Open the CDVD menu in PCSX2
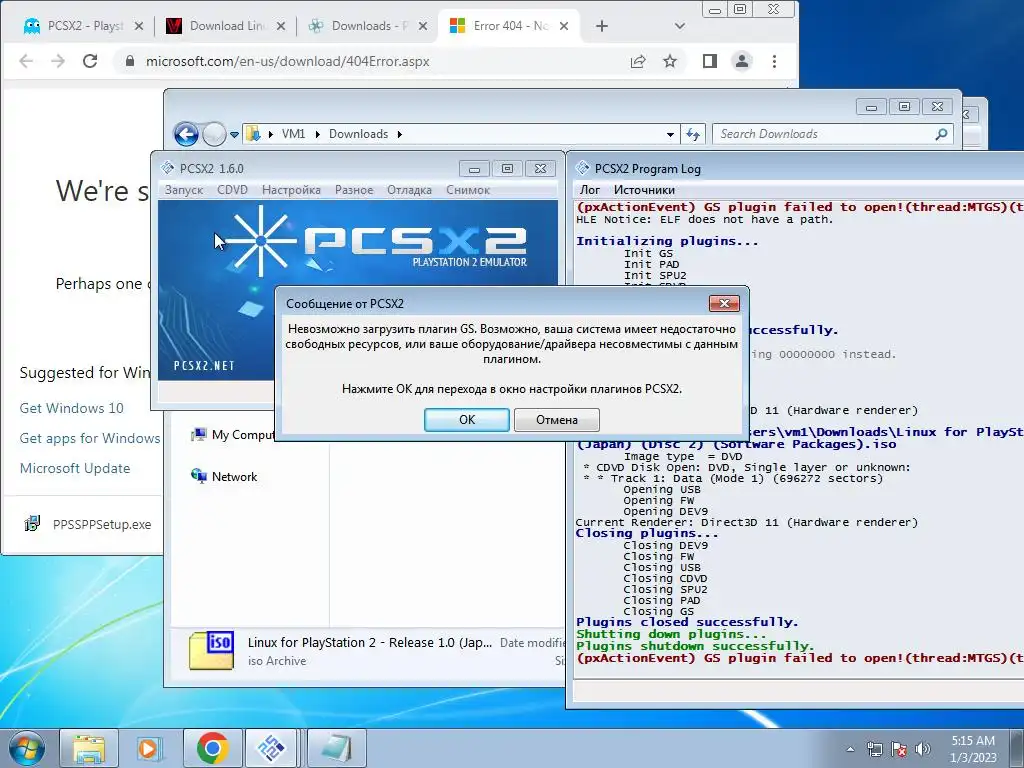Image resolution: width=1024 pixels, height=768 pixels. [232, 190]
